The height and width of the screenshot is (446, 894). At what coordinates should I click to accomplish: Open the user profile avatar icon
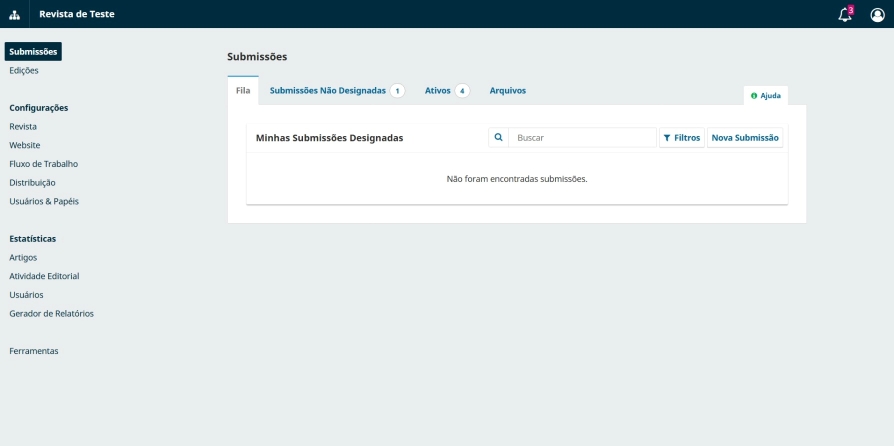877,14
